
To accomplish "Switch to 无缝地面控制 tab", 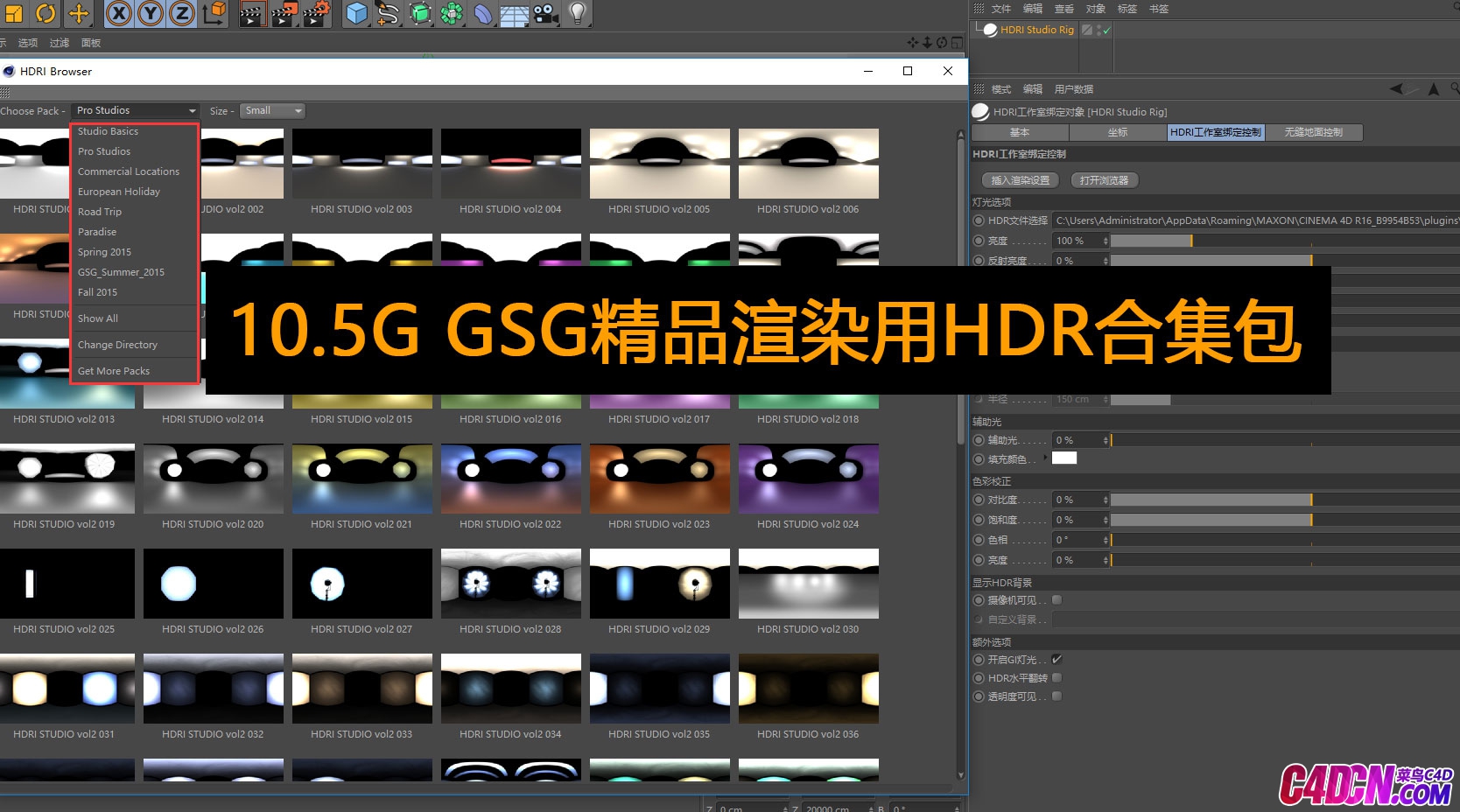I will pos(1313,132).
